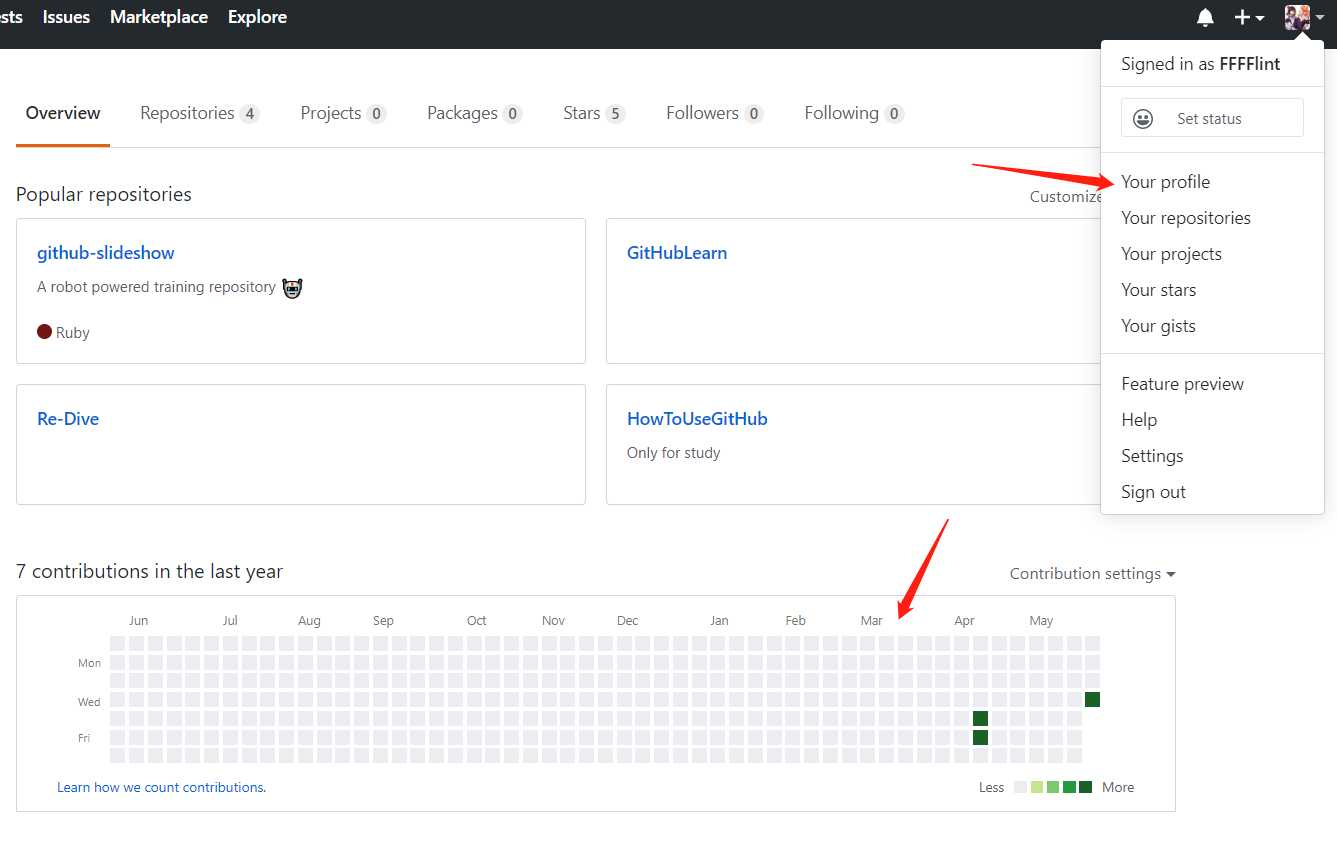This screenshot has height=846, width=1337.
Task: Open the Re-Dive repository
Action: tap(68, 419)
